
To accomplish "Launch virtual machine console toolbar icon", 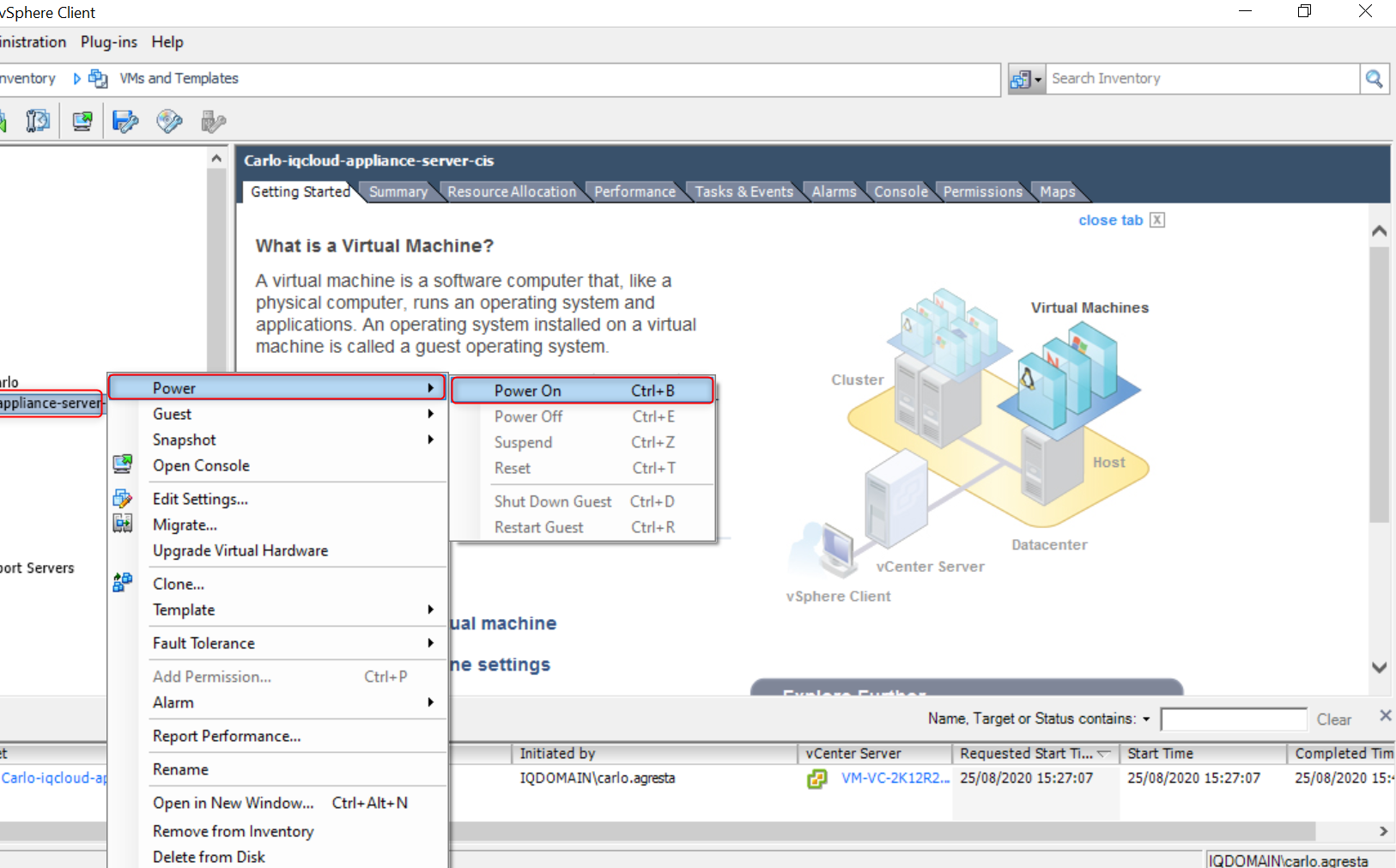I will pos(82,121).
